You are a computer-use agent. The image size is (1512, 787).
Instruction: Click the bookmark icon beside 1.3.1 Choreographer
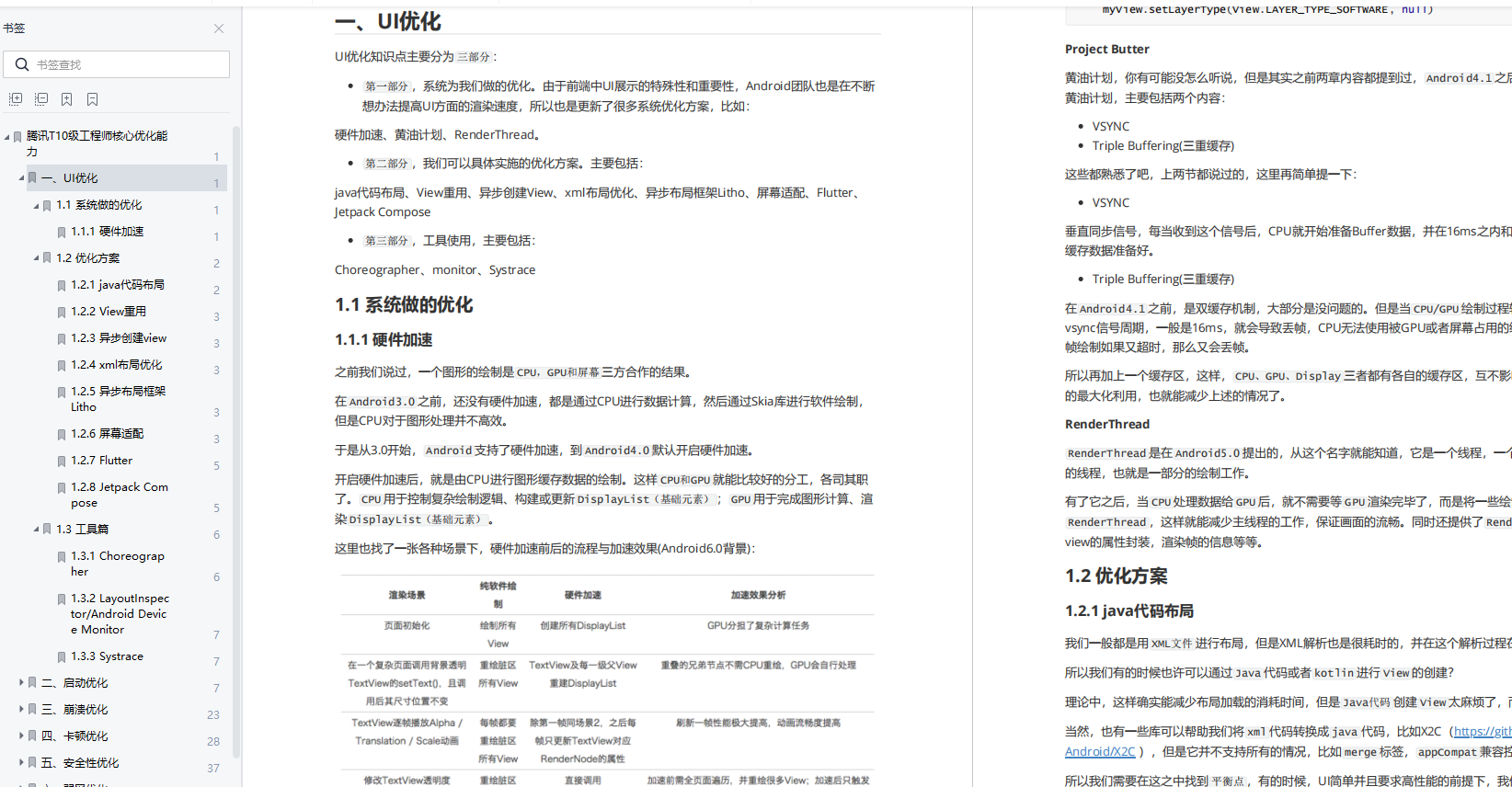(x=62, y=557)
